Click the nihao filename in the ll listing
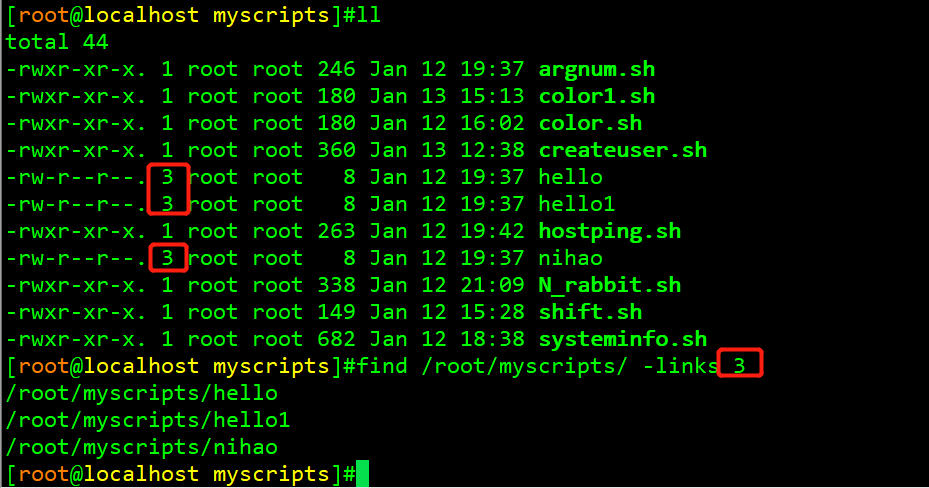The height and width of the screenshot is (488, 929). [x=570, y=258]
